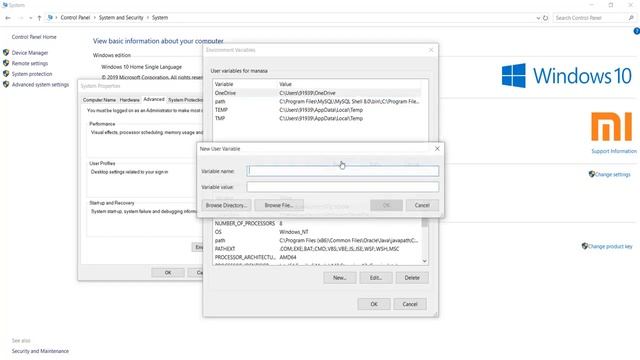
Task: Click the Device Manager shield icon
Action: (6, 53)
